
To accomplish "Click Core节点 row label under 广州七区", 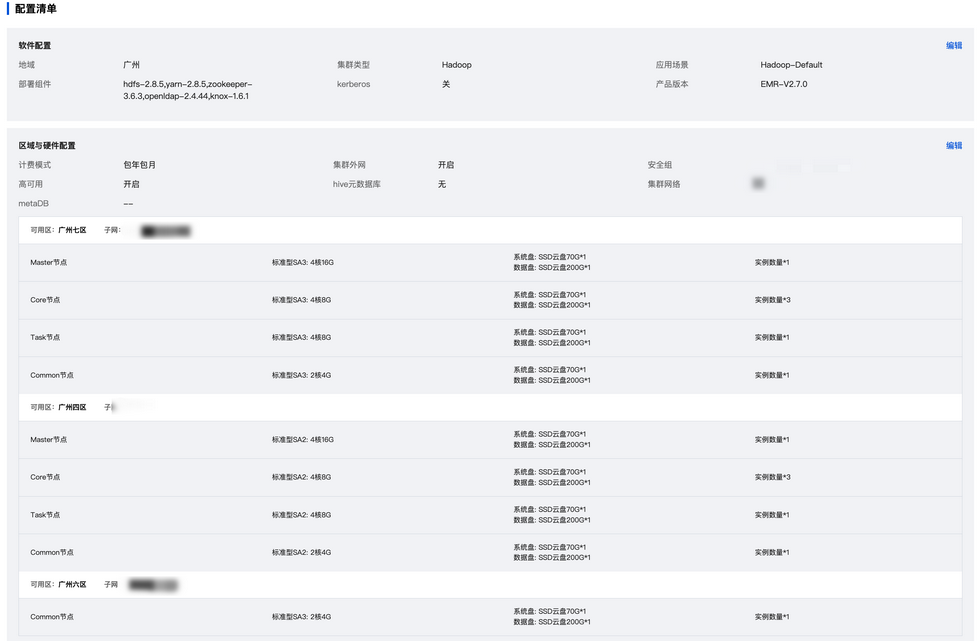I will pos(46,300).
